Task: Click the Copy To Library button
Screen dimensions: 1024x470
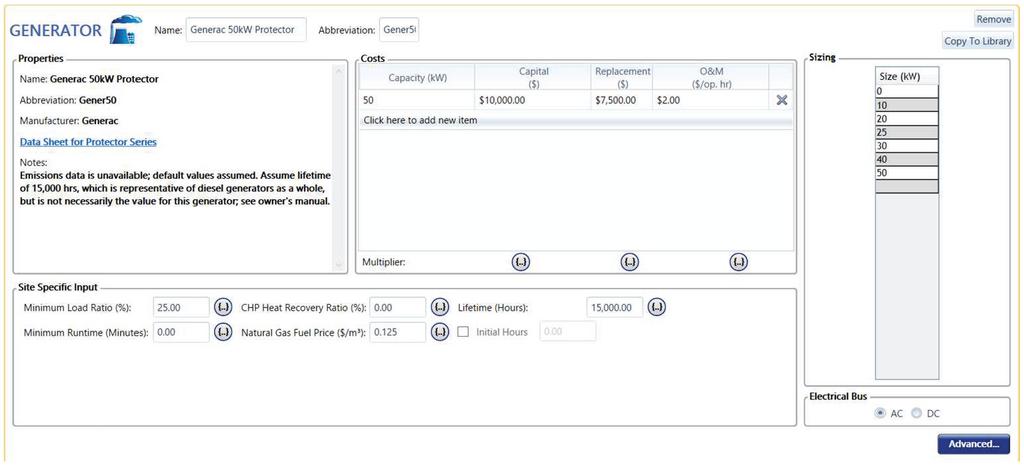Action: [978, 41]
